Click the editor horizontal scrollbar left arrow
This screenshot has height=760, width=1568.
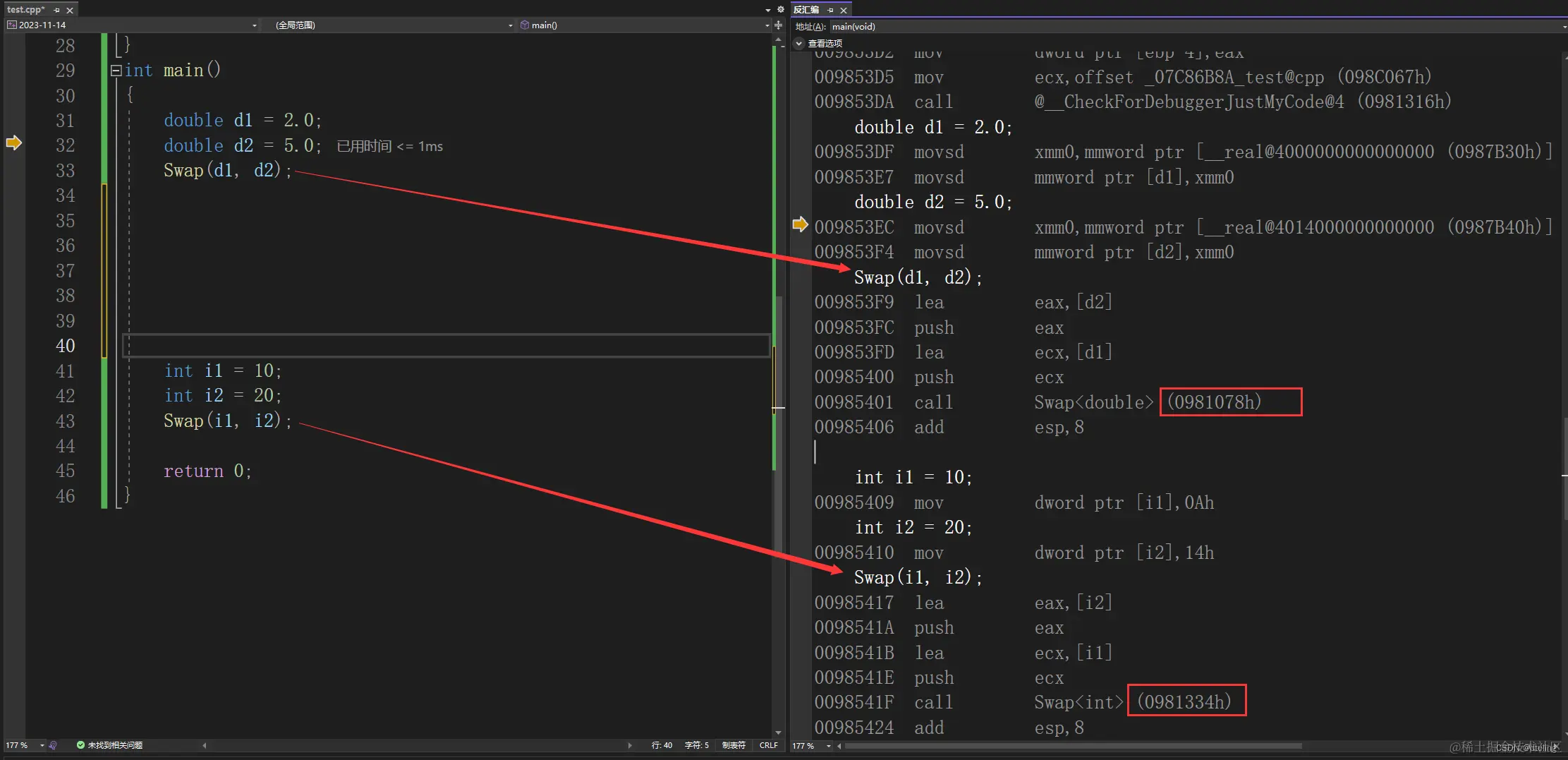(x=205, y=745)
